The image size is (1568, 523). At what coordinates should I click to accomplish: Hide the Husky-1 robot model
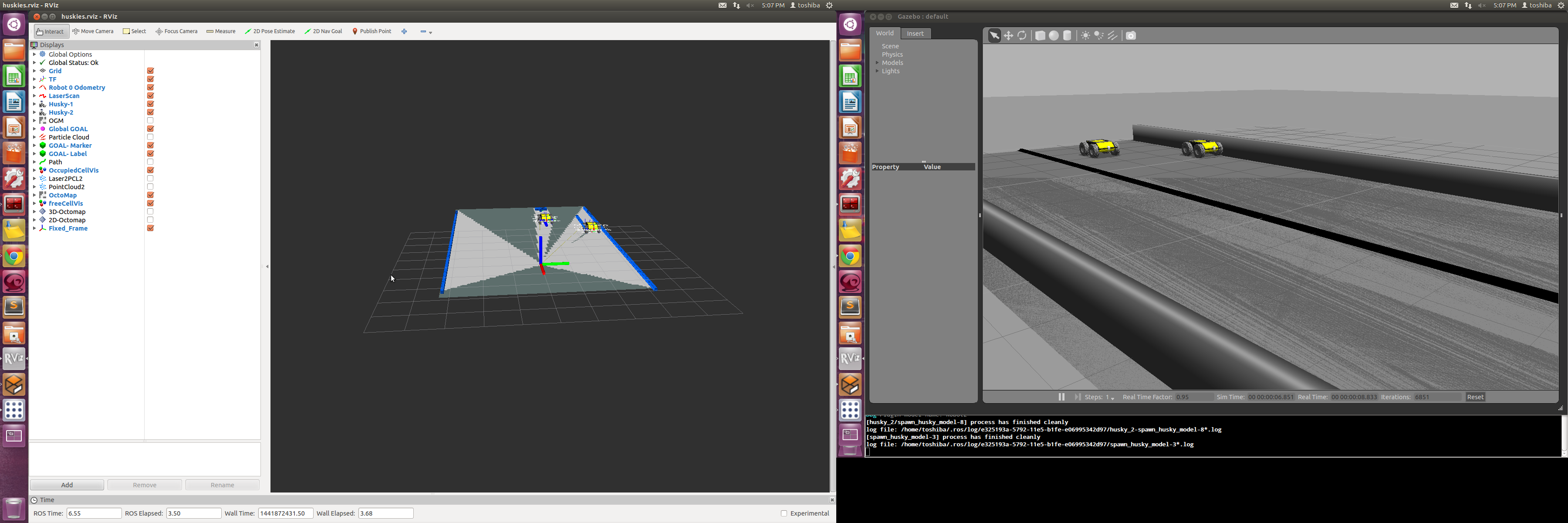coord(150,104)
